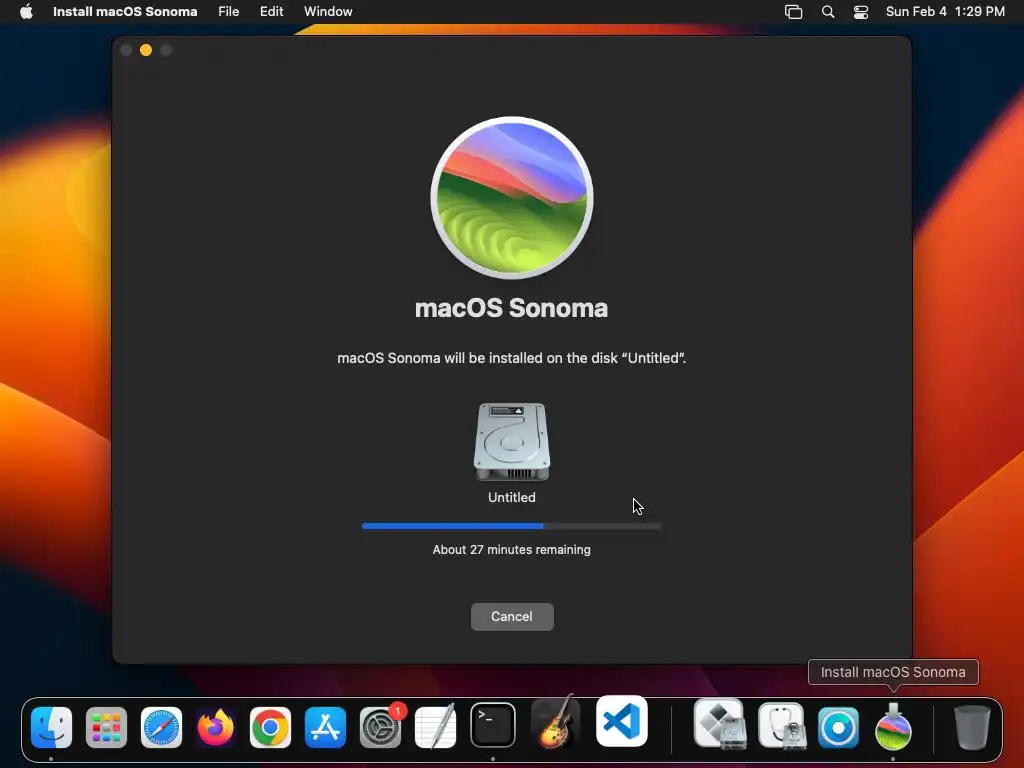Open the Trash in the Dock
The width and height of the screenshot is (1024, 768).
(x=972, y=727)
